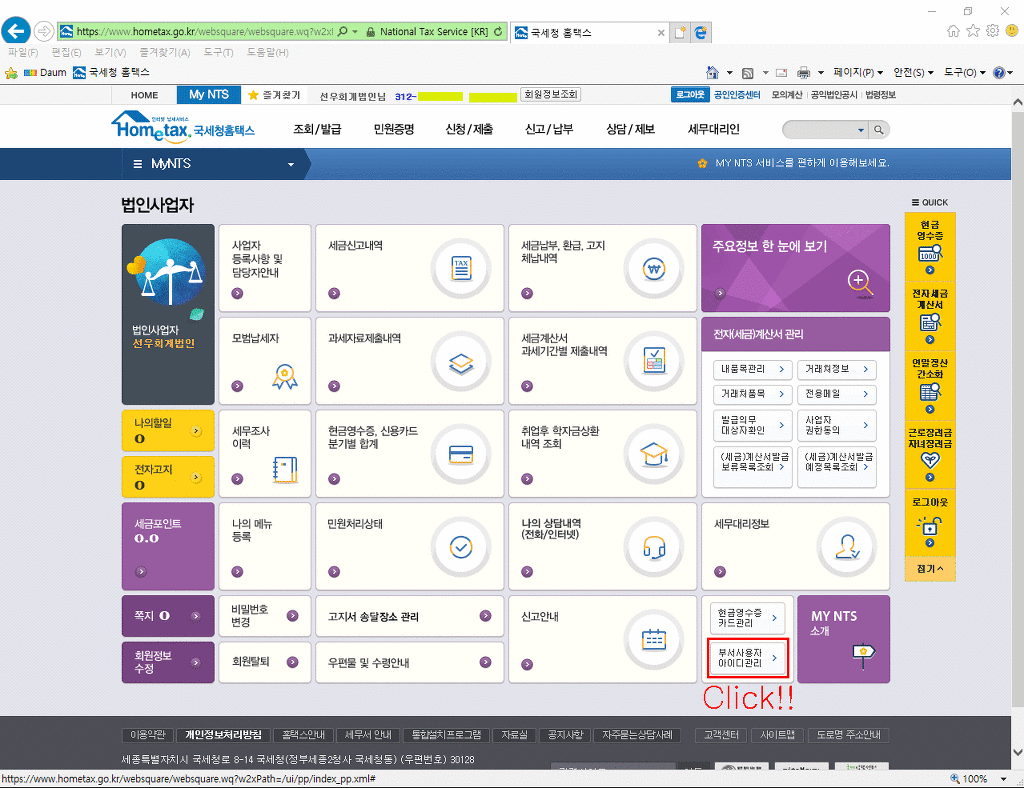
Task: Open 부서사용자 아이디관리 link
Action: pyautogui.click(x=747, y=656)
